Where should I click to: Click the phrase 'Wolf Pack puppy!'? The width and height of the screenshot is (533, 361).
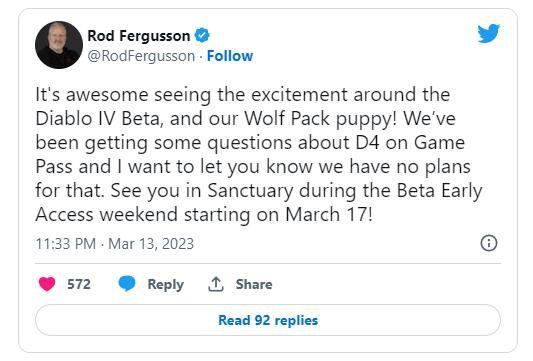coord(321,119)
